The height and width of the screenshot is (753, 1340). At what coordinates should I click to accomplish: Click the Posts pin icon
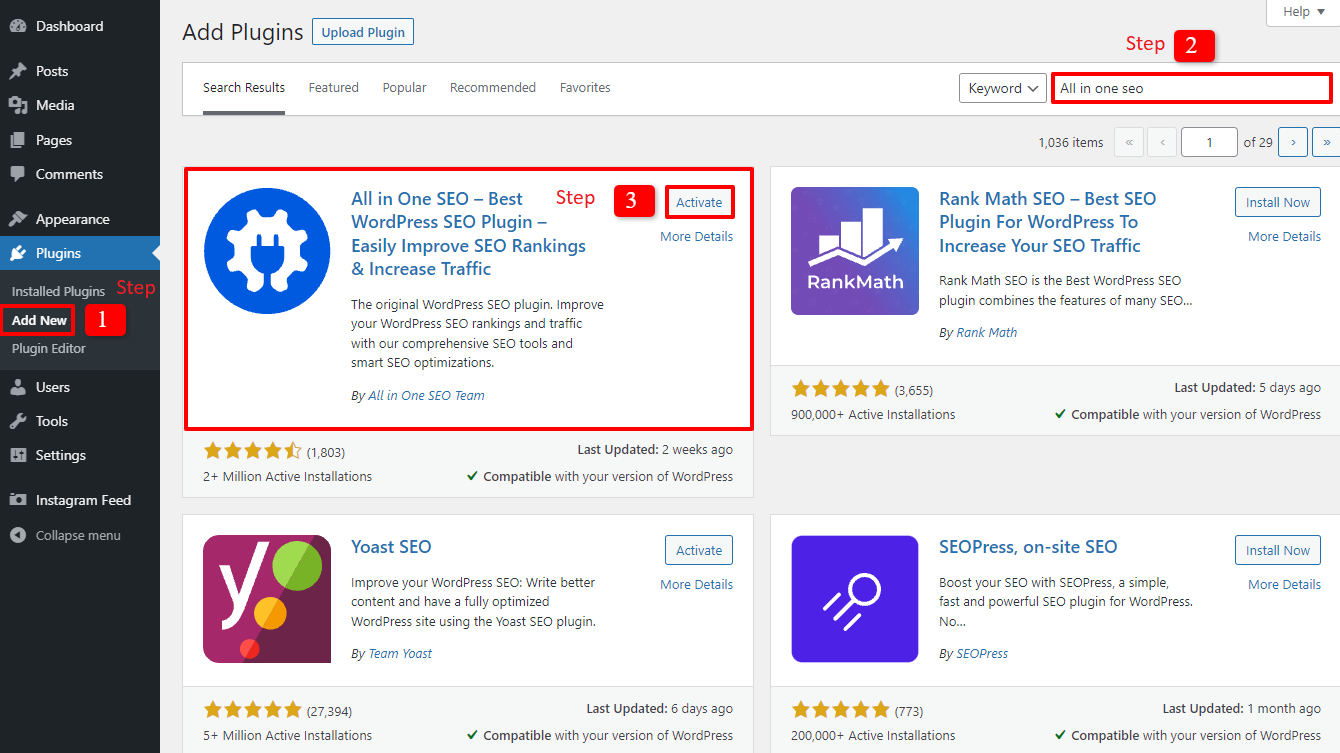(x=17, y=71)
